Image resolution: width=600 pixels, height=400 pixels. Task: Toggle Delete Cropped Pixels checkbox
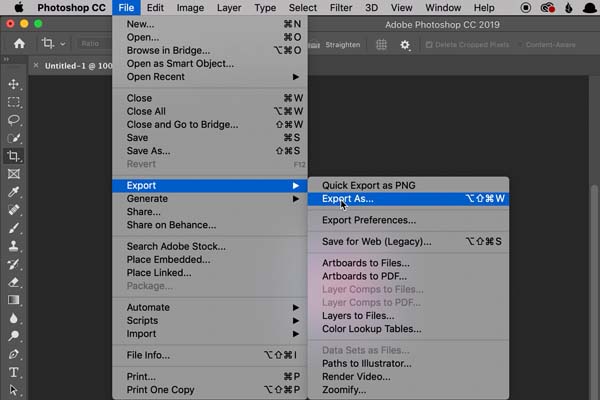[429, 45]
